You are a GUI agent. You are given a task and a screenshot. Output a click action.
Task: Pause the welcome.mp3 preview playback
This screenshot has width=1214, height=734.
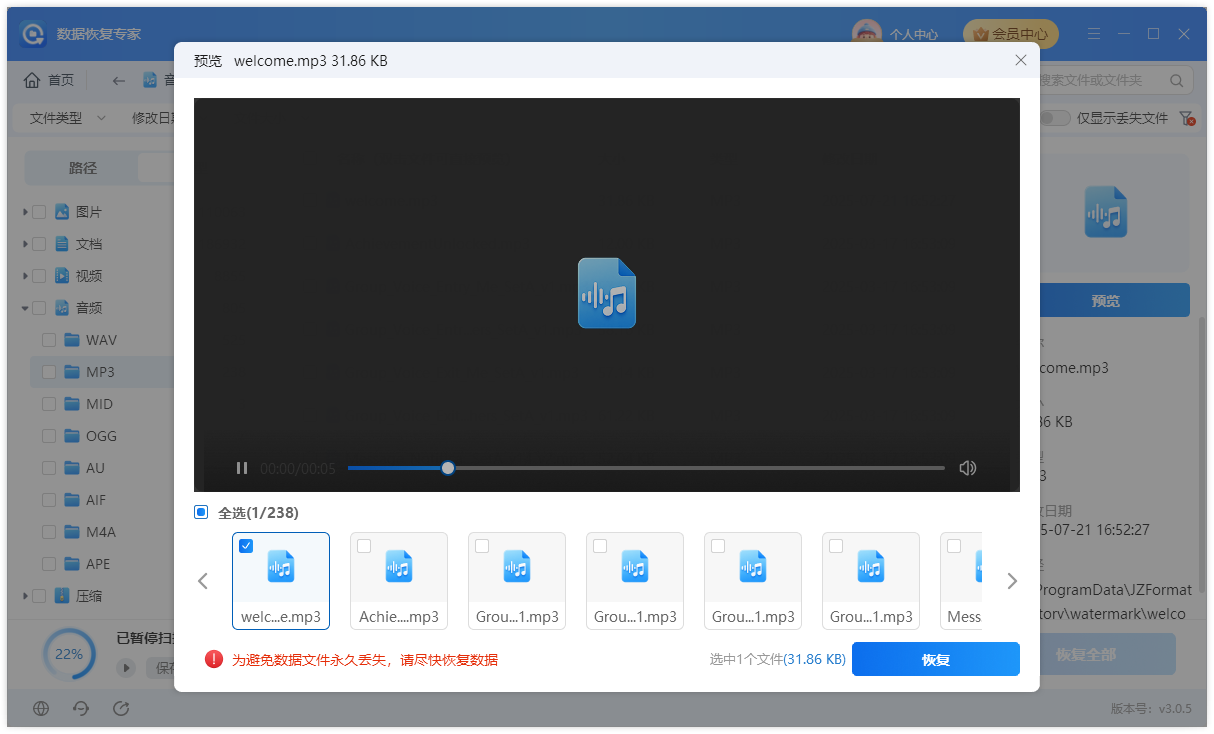click(241, 468)
